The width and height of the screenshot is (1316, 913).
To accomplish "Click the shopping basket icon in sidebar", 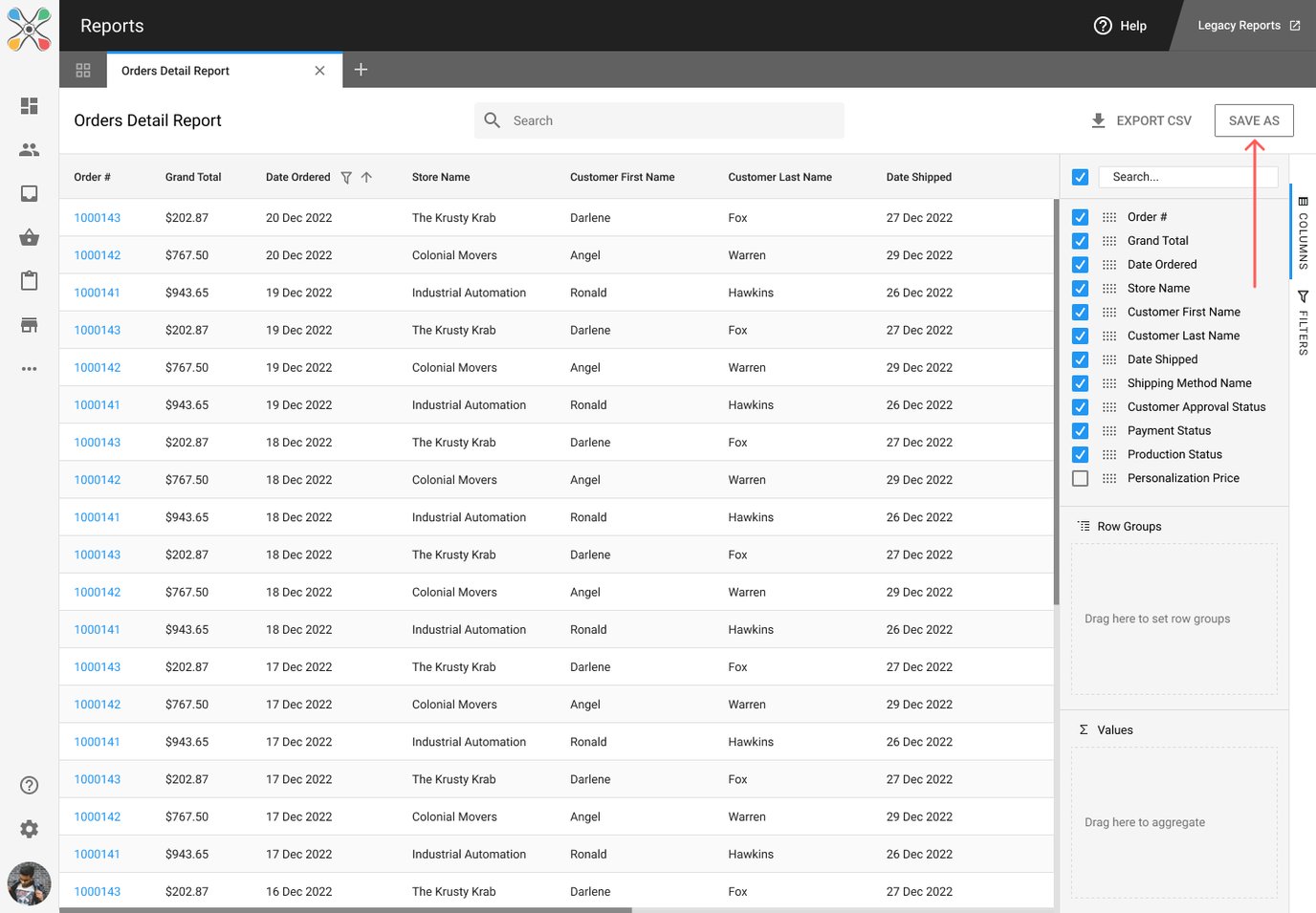I will point(29,237).
